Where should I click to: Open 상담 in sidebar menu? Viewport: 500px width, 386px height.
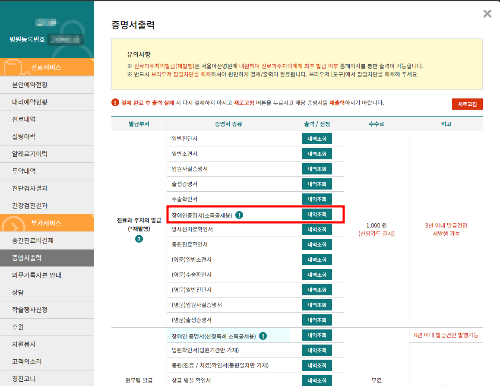(x=47, y=292)
